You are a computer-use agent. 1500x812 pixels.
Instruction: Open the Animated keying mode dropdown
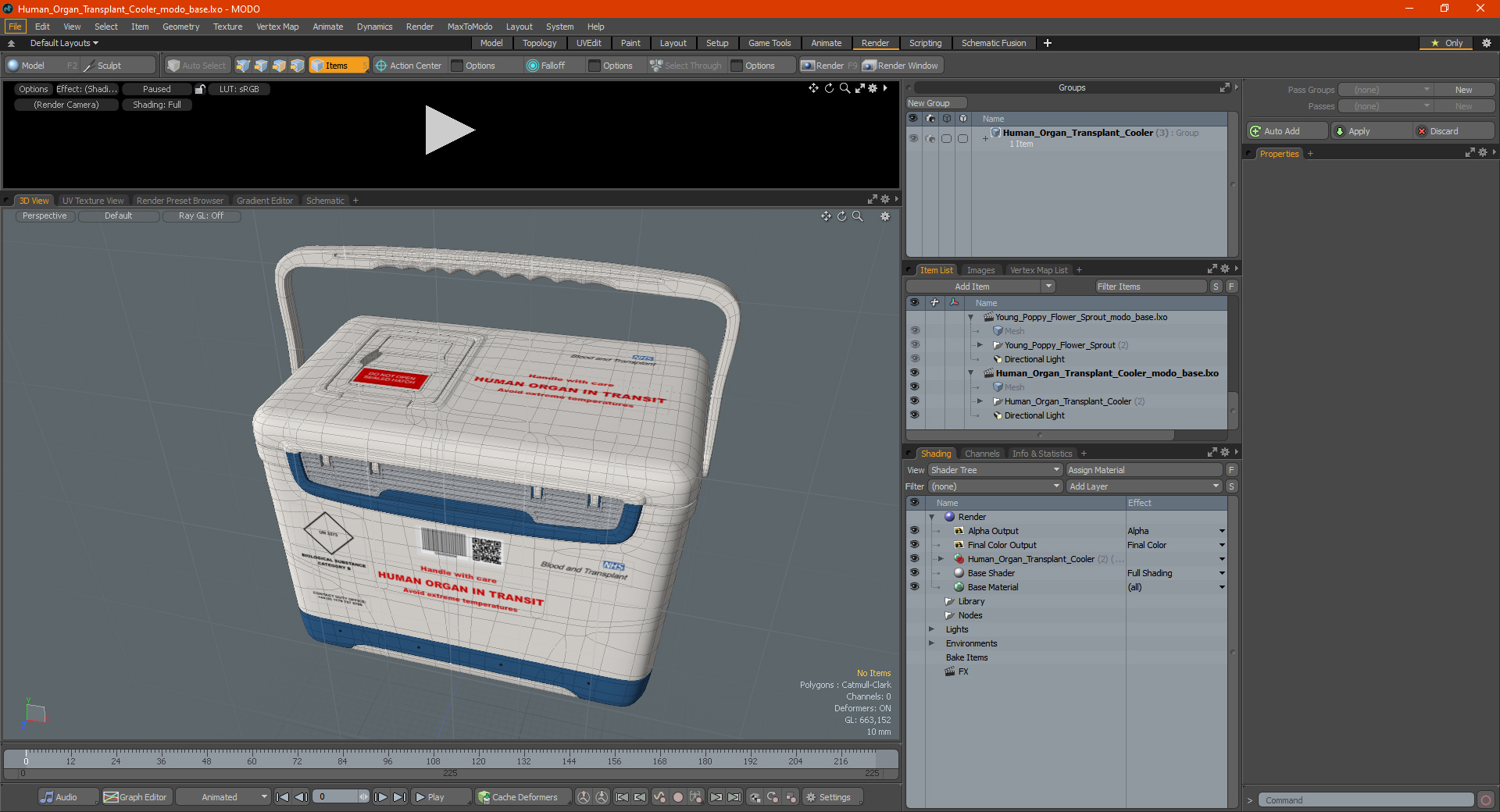coord(223,797)
